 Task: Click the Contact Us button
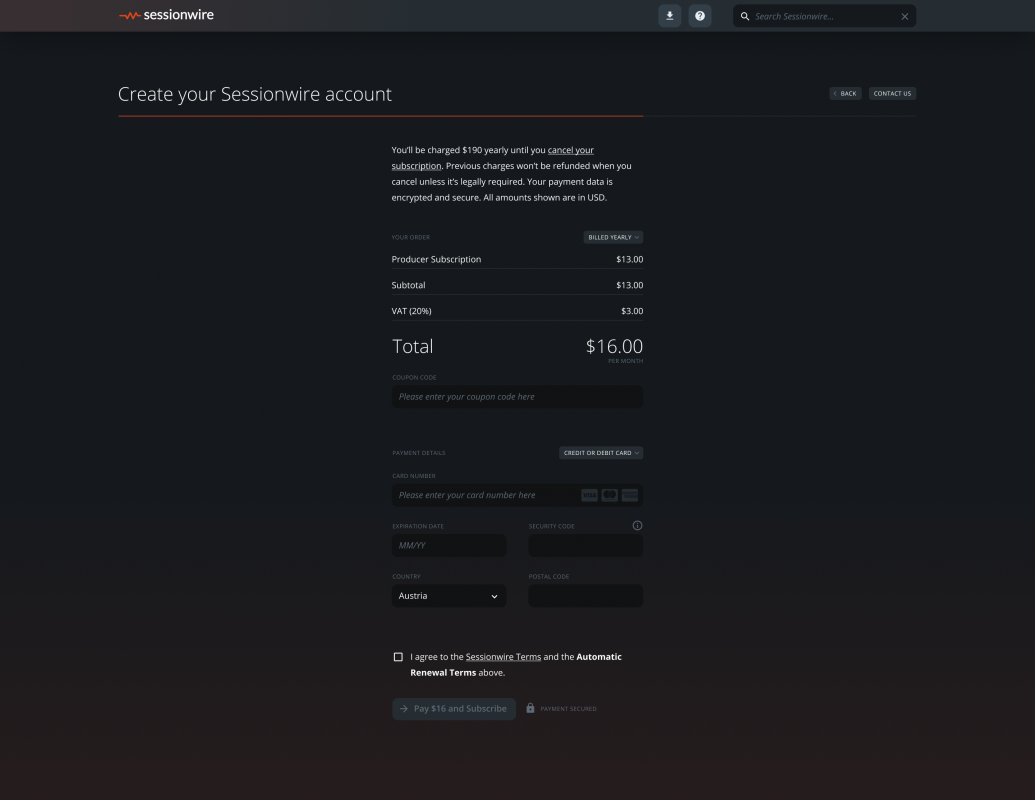[x=892, y=94]
